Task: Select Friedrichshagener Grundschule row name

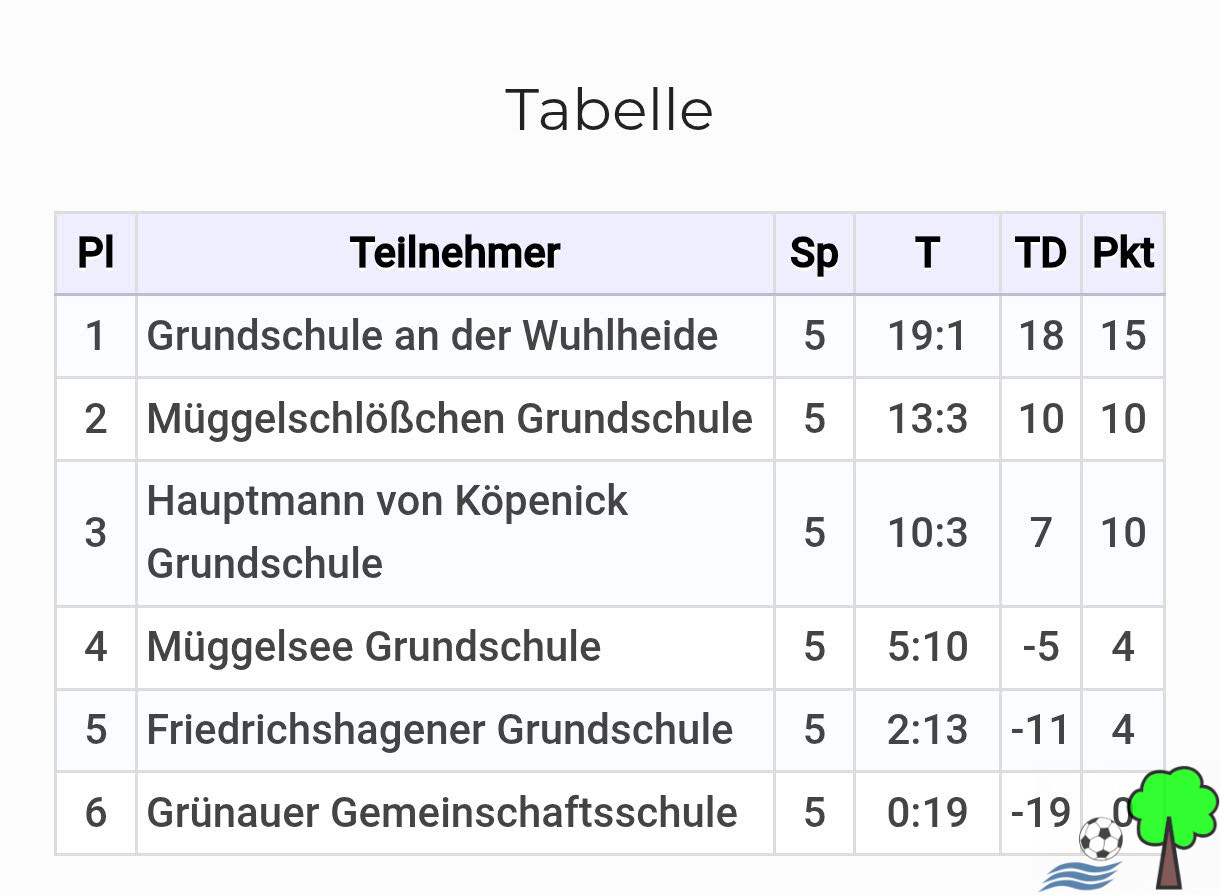Action: click(x=439, y=730)
